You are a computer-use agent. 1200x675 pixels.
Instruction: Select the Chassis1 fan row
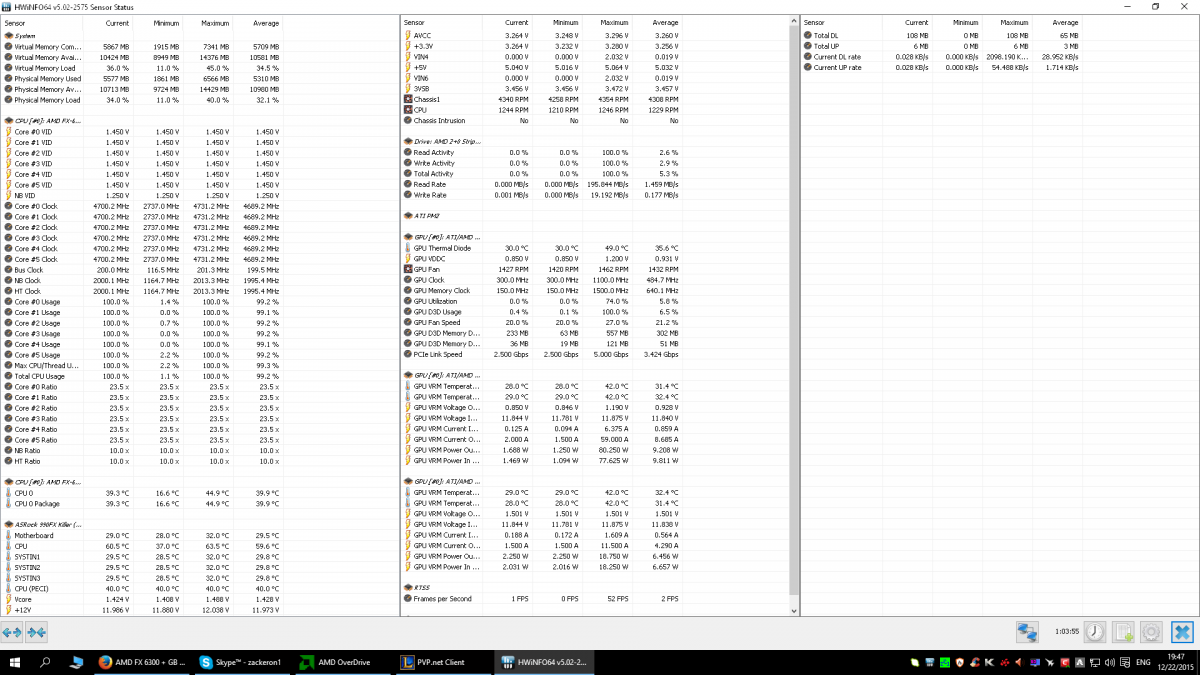(541, 100)
